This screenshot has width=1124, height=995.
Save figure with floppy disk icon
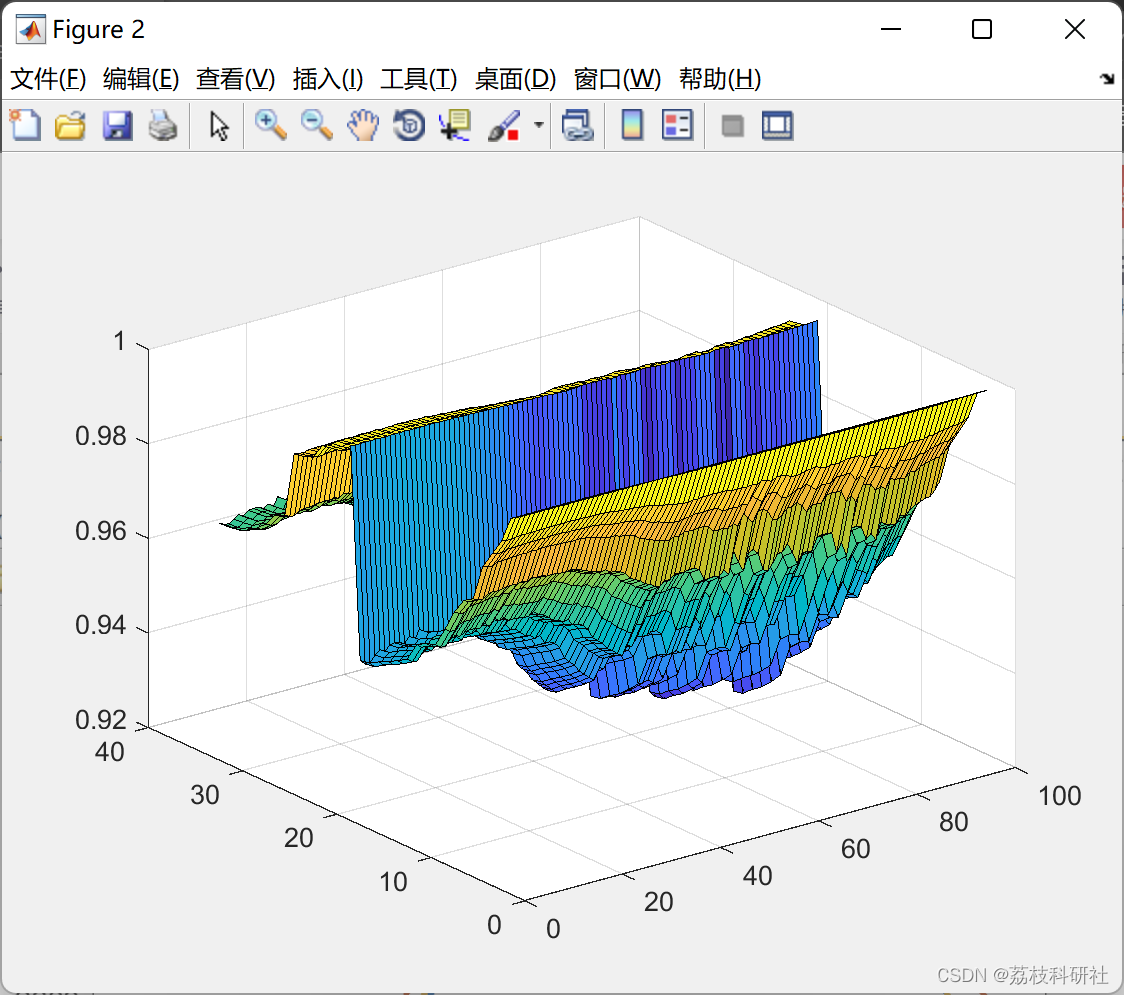click(117, 125)
